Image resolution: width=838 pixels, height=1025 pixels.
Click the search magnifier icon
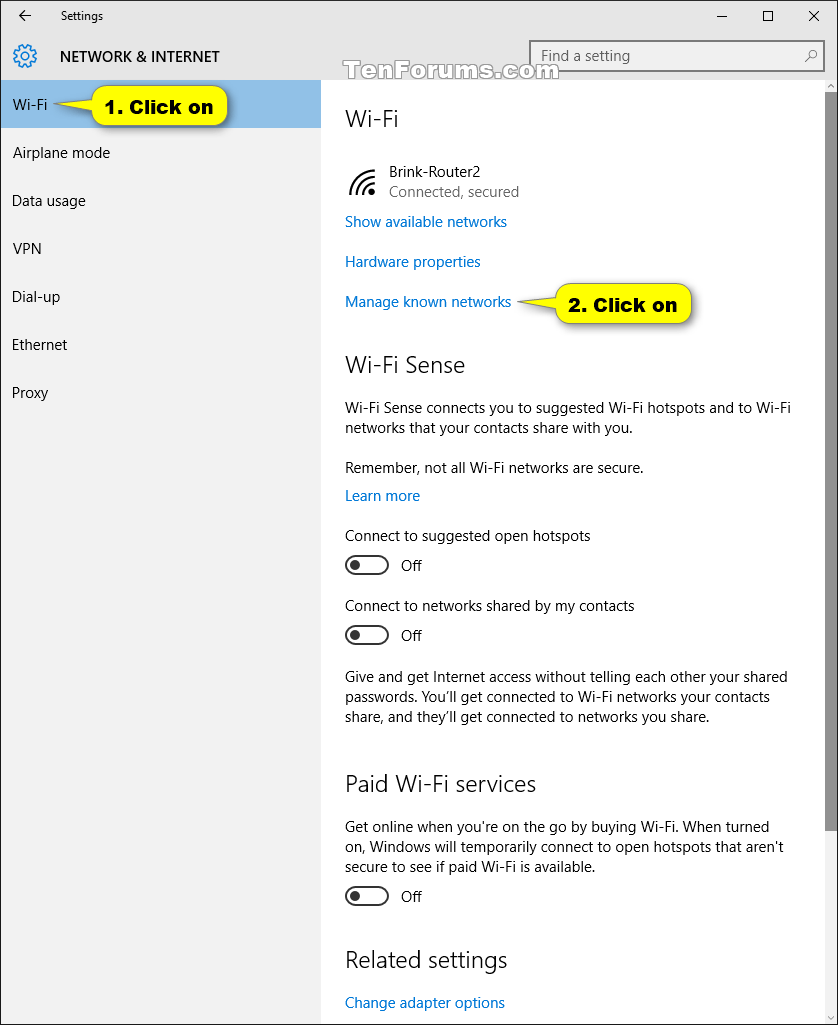coord(811,56)
